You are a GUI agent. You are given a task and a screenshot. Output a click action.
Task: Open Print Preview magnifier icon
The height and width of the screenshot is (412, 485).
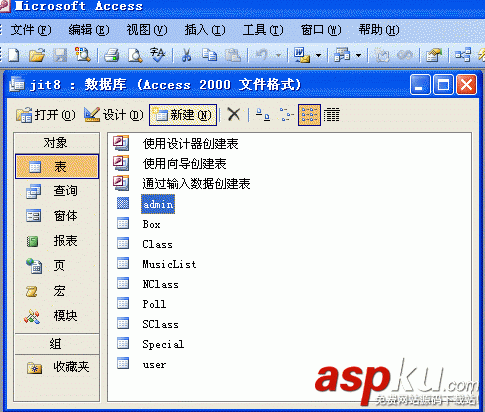click(x=135, y=55)
